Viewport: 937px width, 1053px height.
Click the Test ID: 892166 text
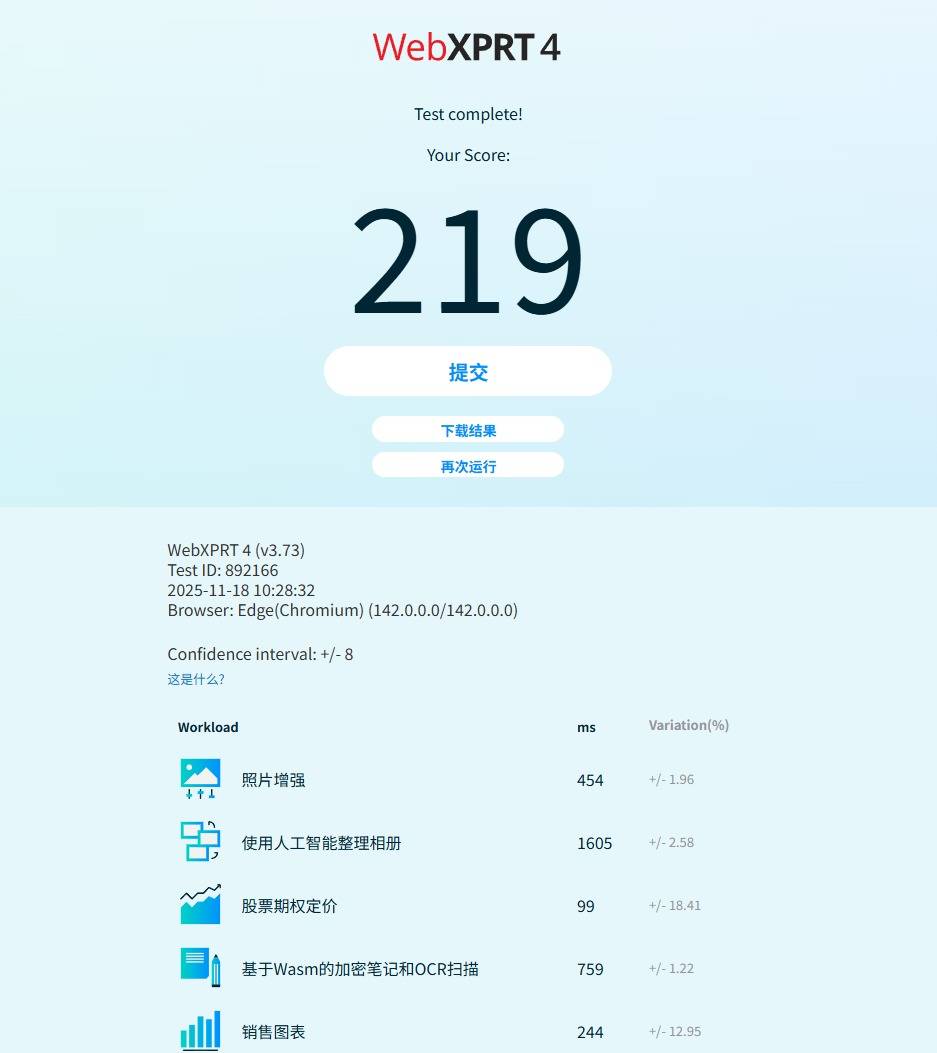(x=223, y=570)
